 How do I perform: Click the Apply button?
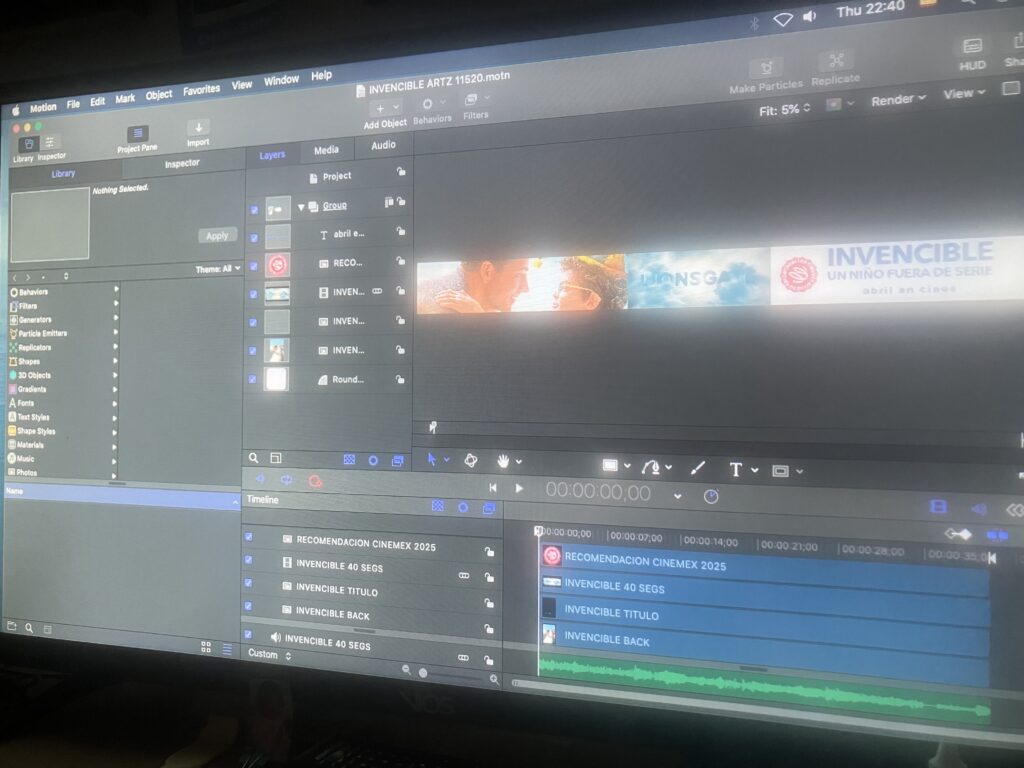(x=217, y=236)
